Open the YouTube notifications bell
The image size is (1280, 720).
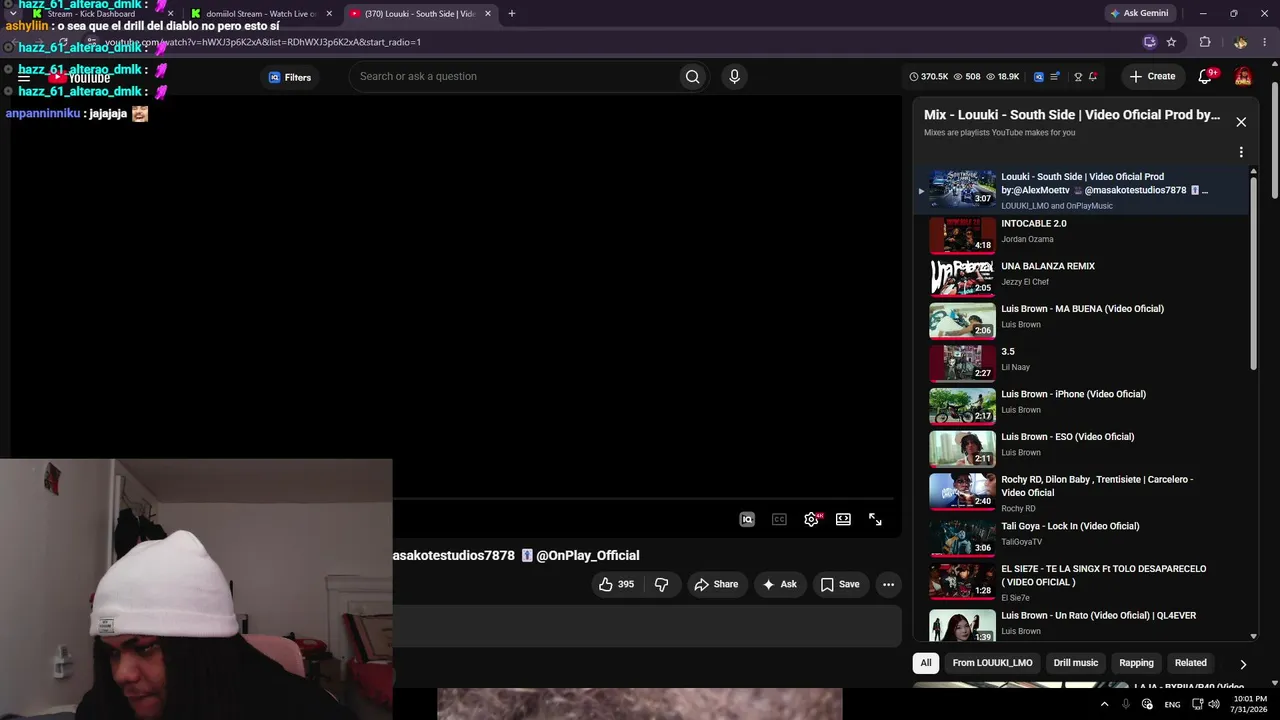coord(1205,77)
